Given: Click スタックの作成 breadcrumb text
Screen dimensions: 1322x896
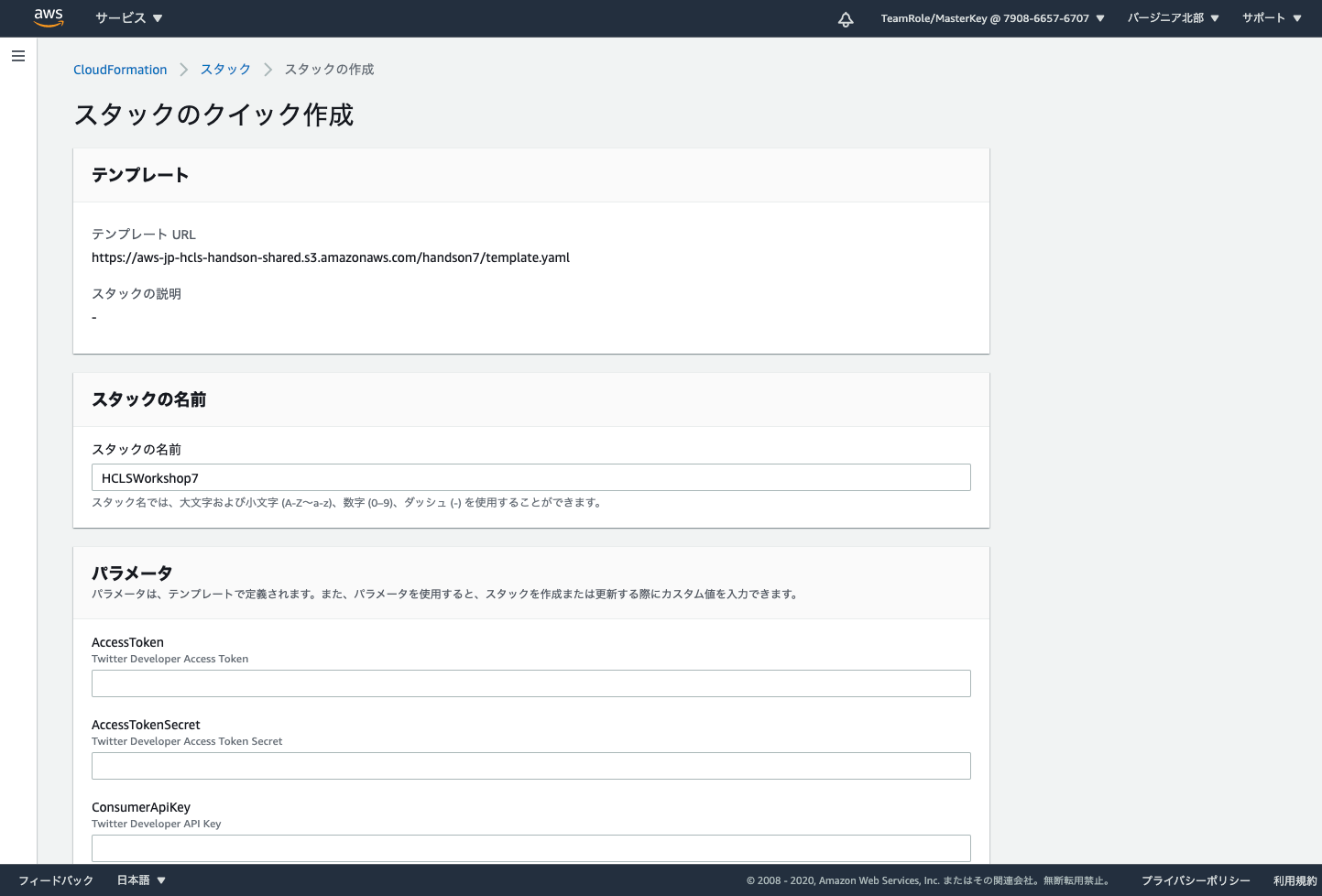Looking at the screenshot, I should [x=329, y=70].
